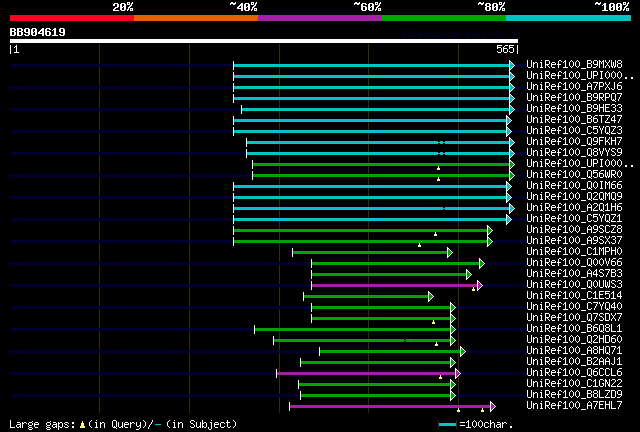Select the UniRef100_B8LZD9 label
Viewport: 640px width, 432px height.
click(x=574, y=395)
